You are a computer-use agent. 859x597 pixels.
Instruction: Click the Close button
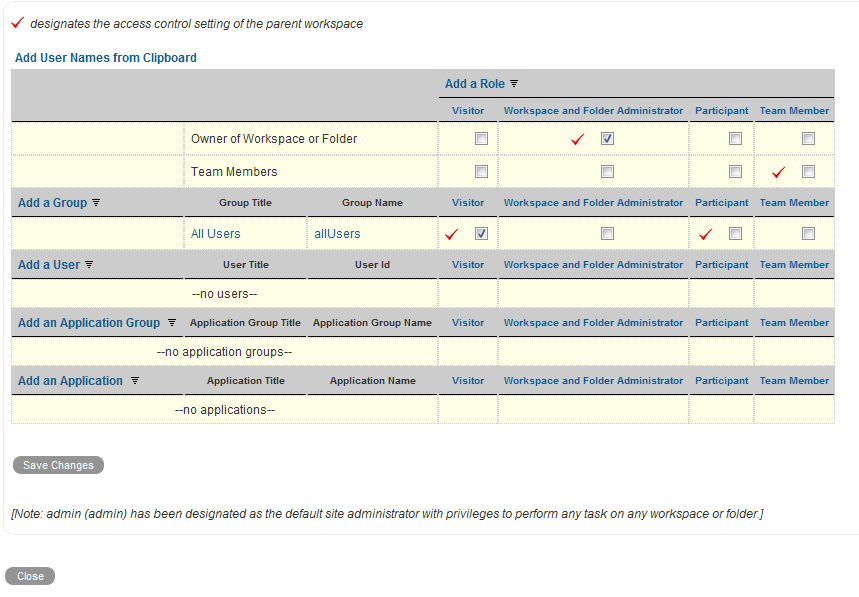click(x=30, y=577)
